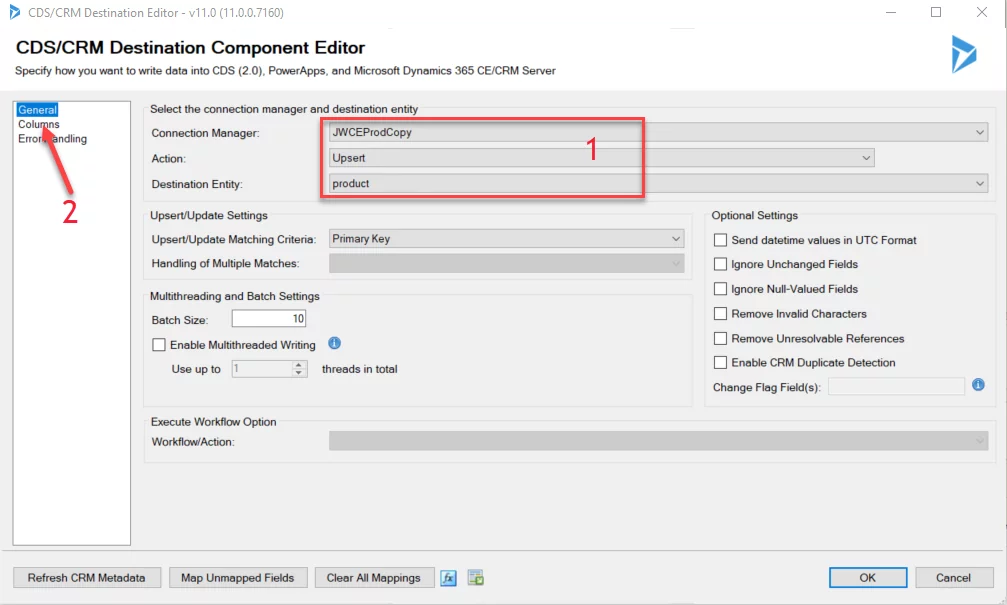Maximize the Destination Editor window
Screen dimensions: 1007x605
(936, 12)
